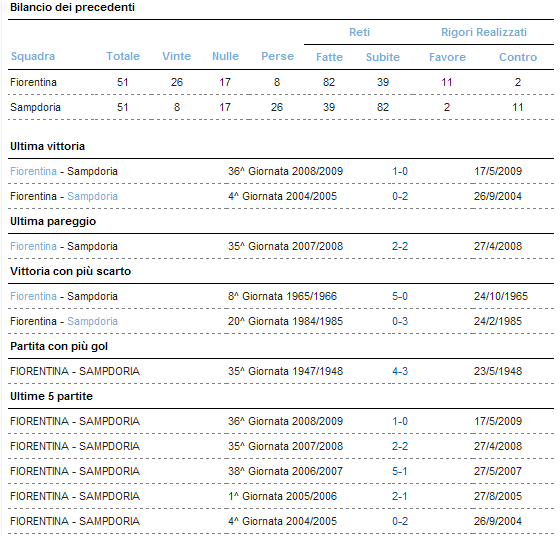Open the 0-3 score link

click(x=400, y=321)
